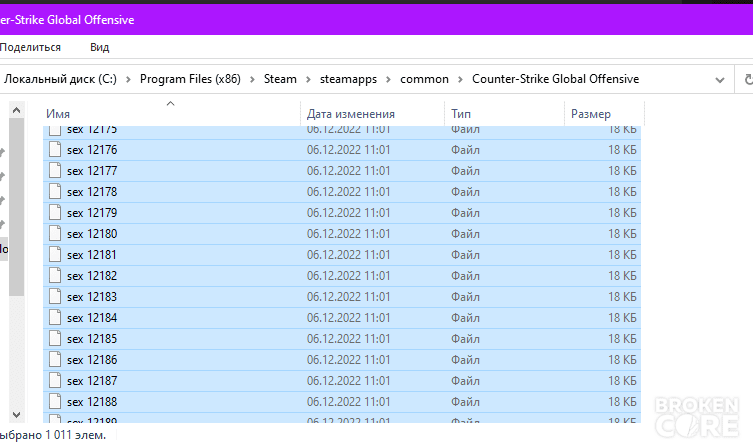Select file icon of sex 12184
The width and height of the screenshot is (753, 444).
tap(55, 318)
